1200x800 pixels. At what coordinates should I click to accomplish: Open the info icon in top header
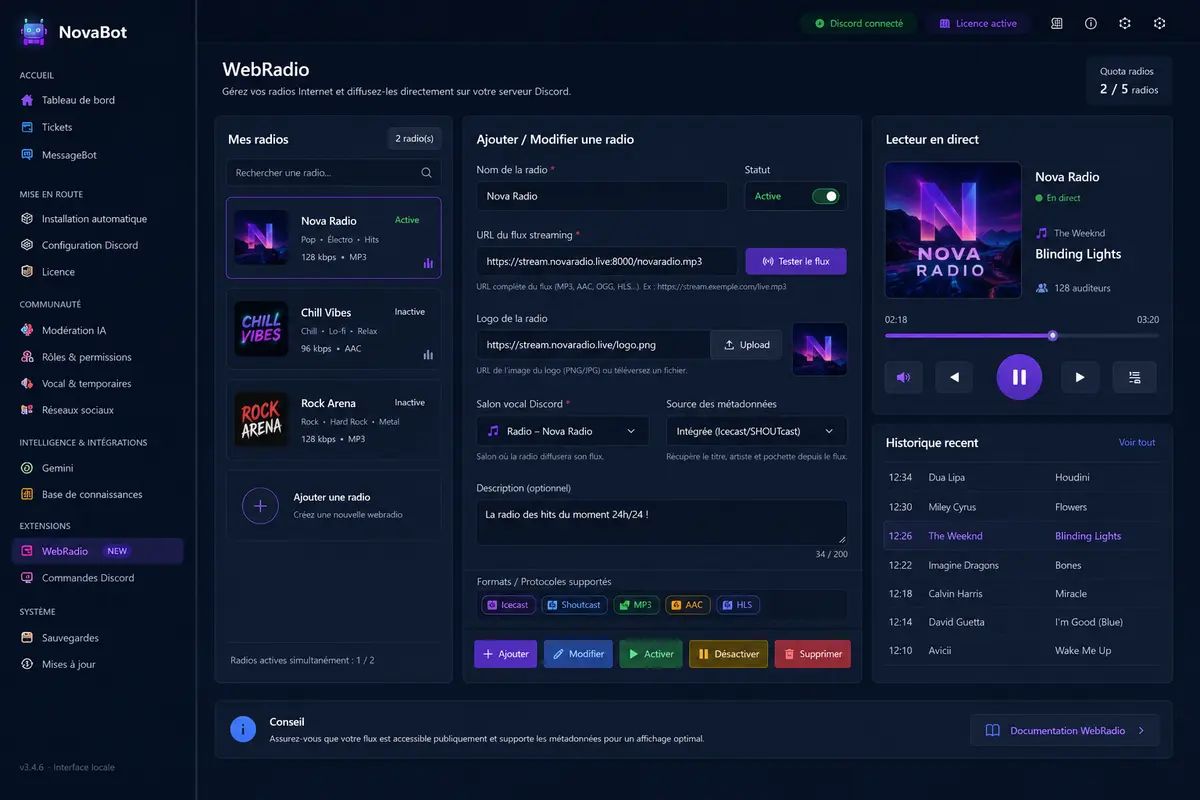(x=1091, y=23)
